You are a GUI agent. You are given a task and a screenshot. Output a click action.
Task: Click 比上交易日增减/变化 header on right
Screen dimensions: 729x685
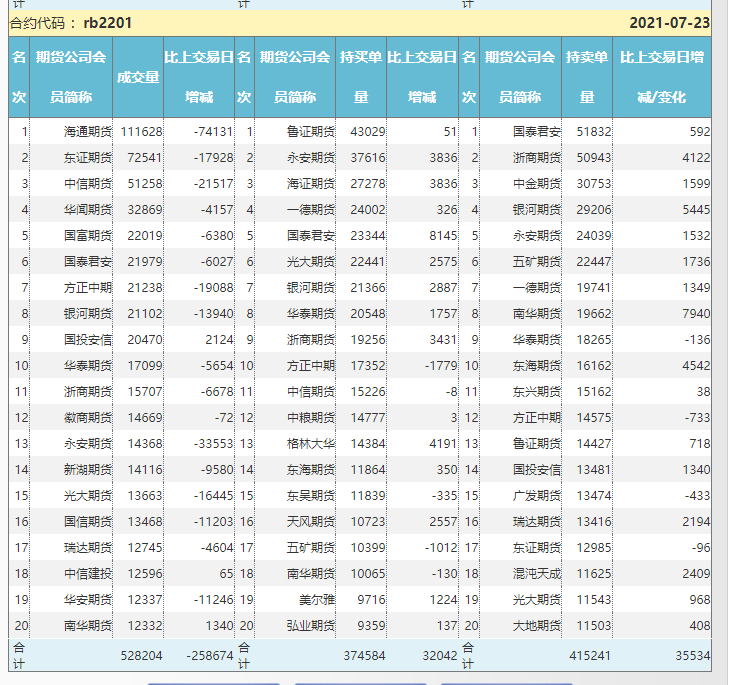tap(662, 77)
